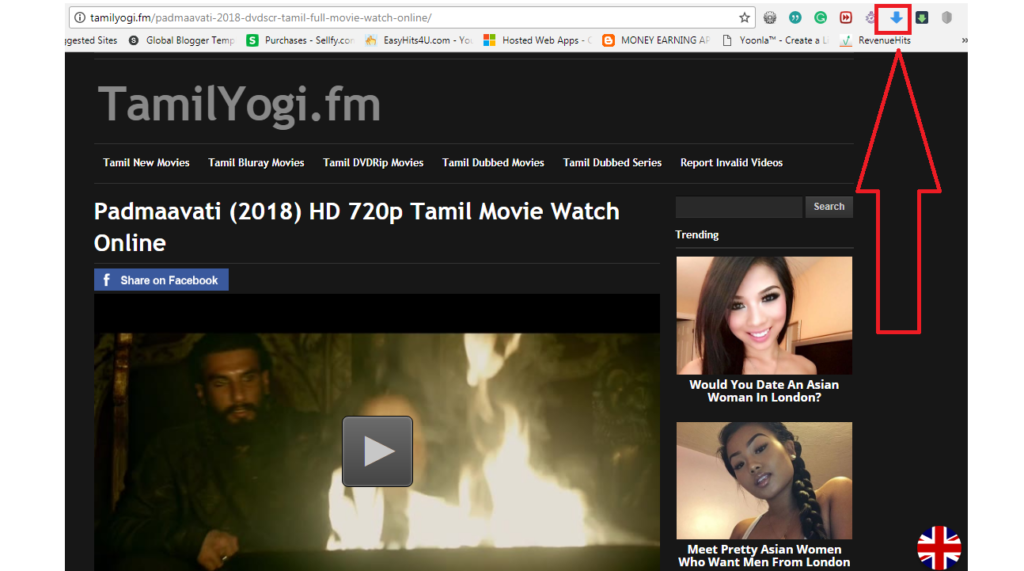
Task: Expand the bookmarks overflow chevron
Action: [x=964, y=41]
